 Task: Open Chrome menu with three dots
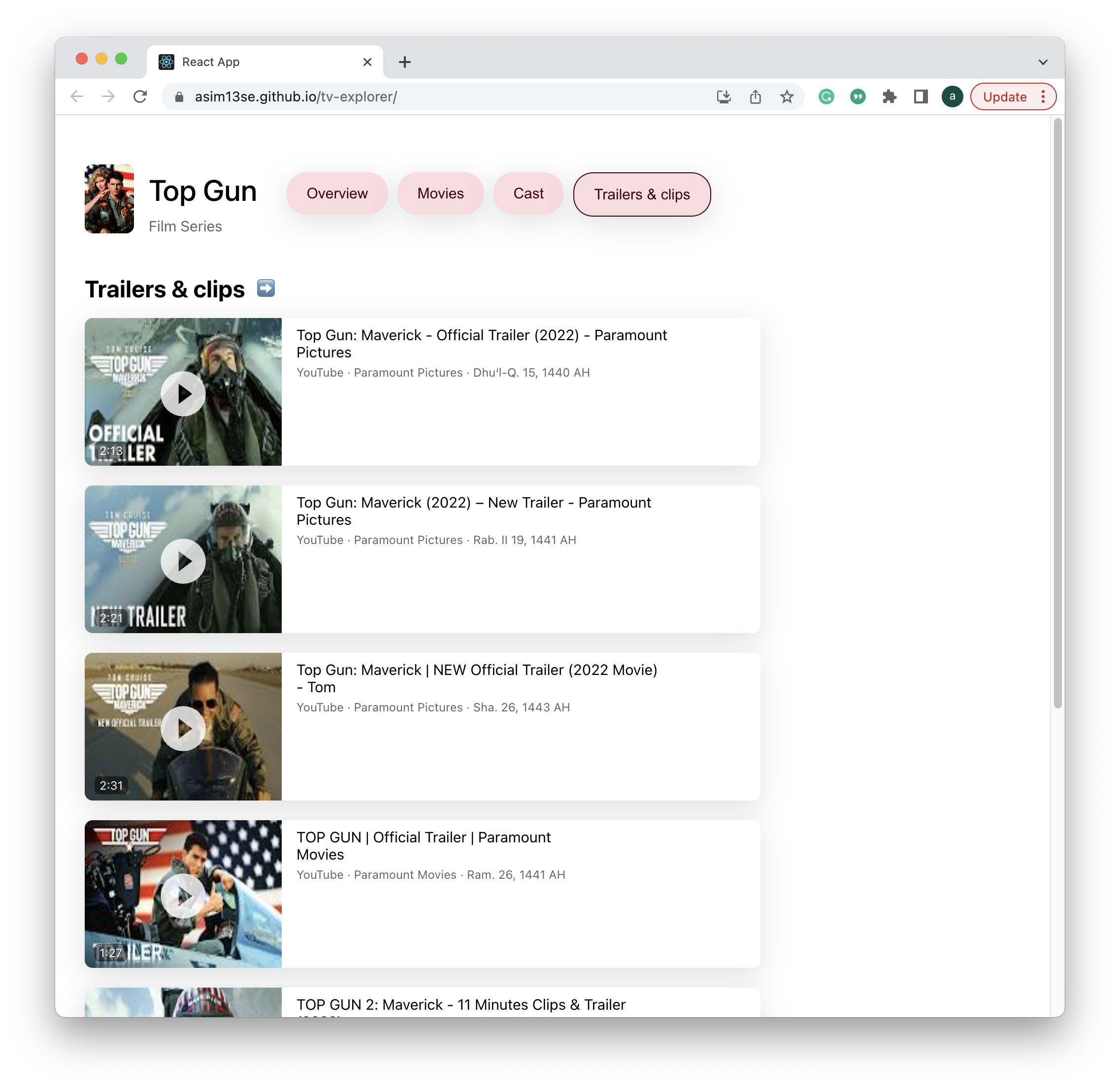1043,97
